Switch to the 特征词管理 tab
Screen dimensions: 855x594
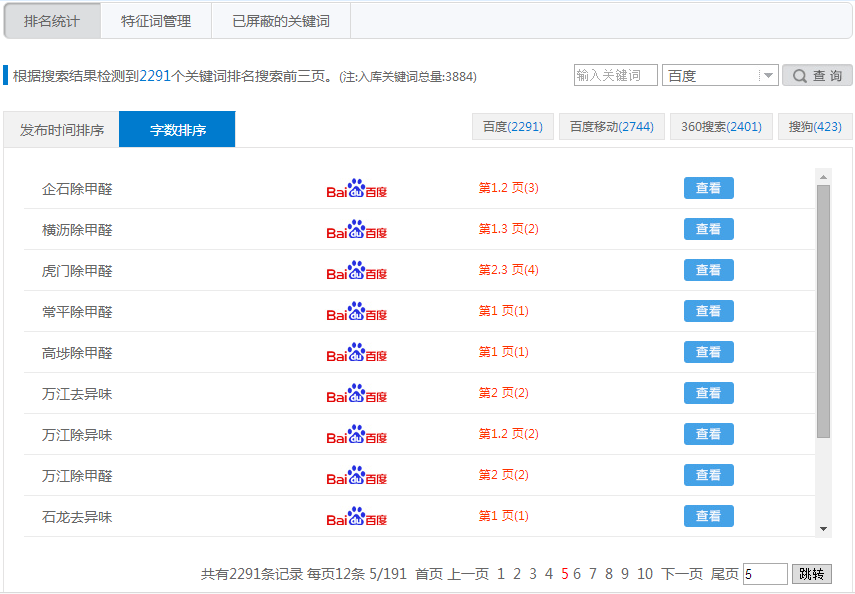click(155, 21)
